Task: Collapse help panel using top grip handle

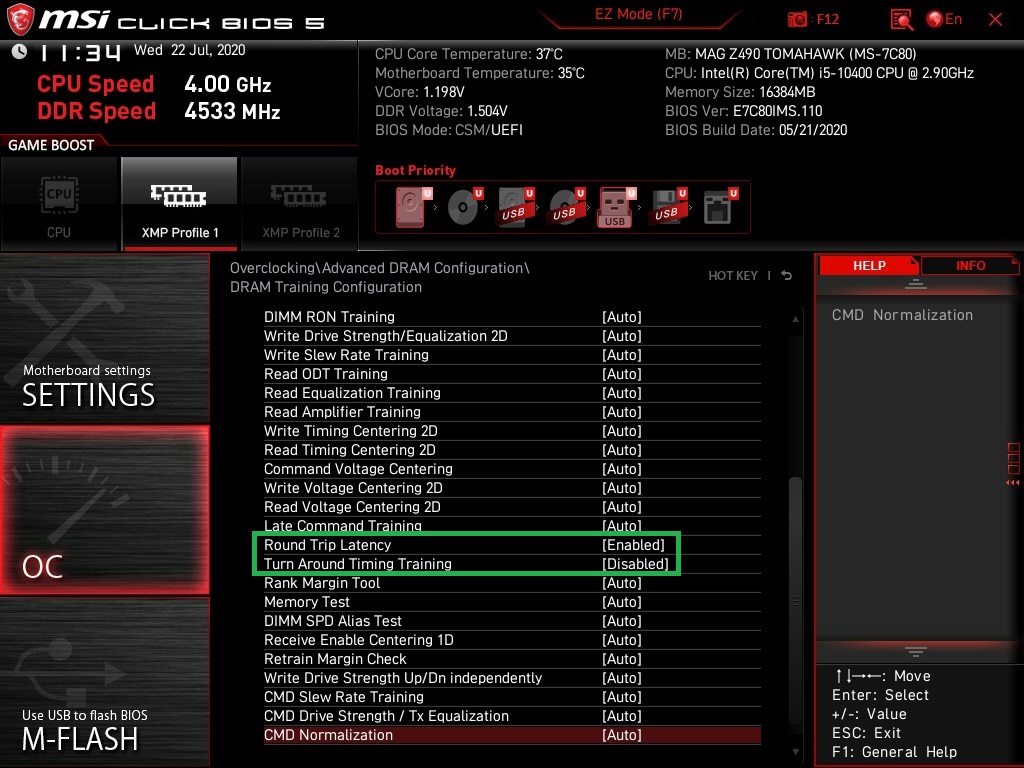Action: coord(916,284)
